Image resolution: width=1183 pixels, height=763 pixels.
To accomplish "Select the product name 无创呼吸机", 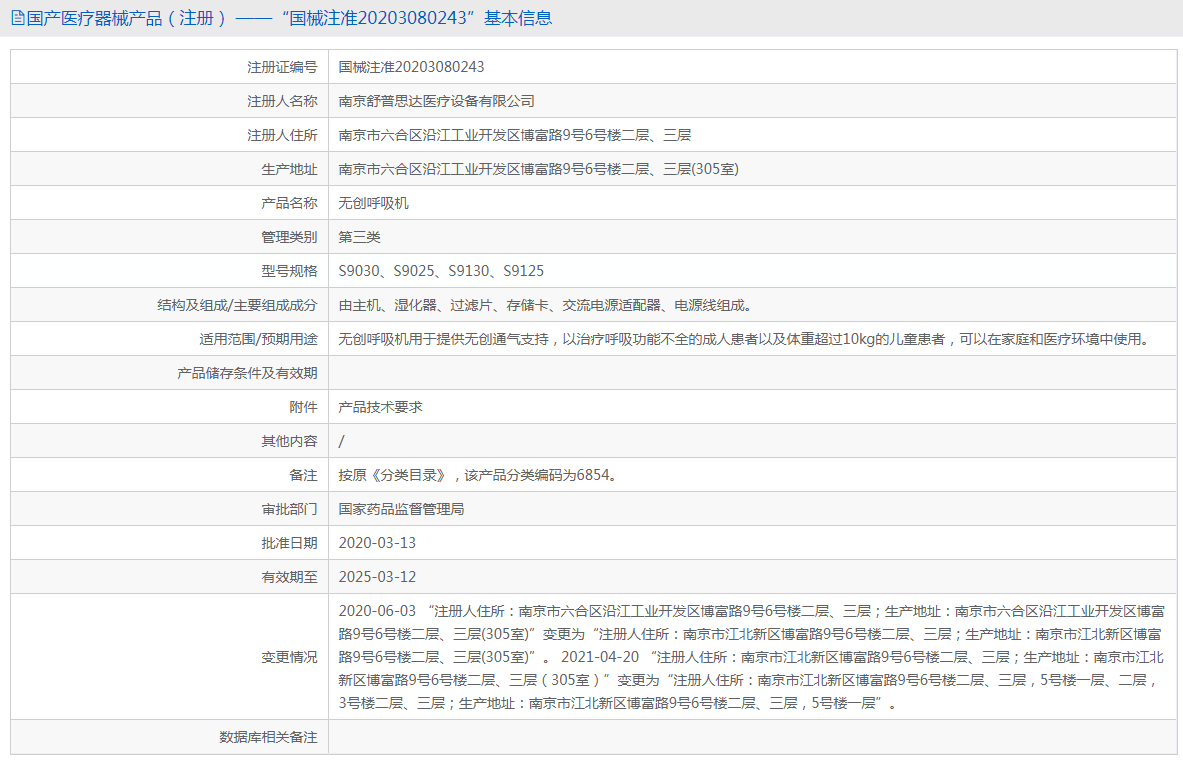I will click(373, 203).
